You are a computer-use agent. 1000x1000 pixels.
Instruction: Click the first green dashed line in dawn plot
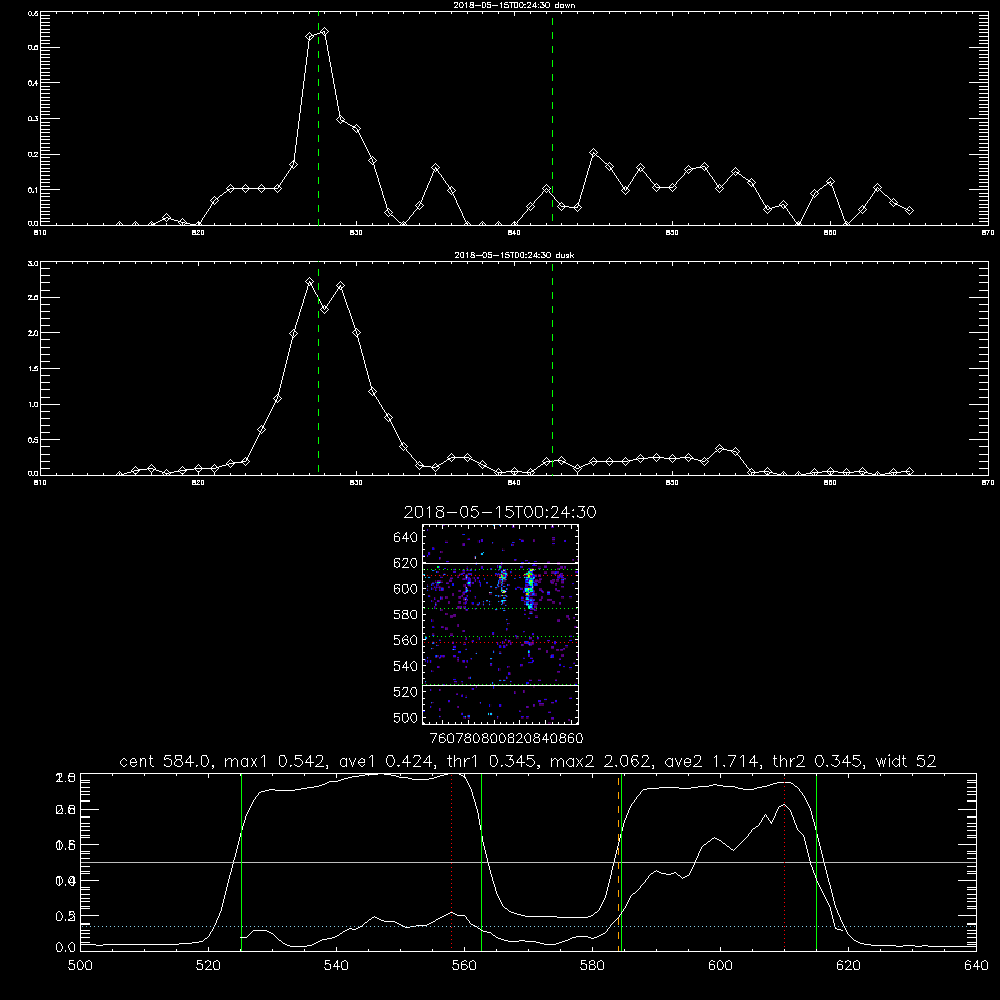(x=318, y=118)
